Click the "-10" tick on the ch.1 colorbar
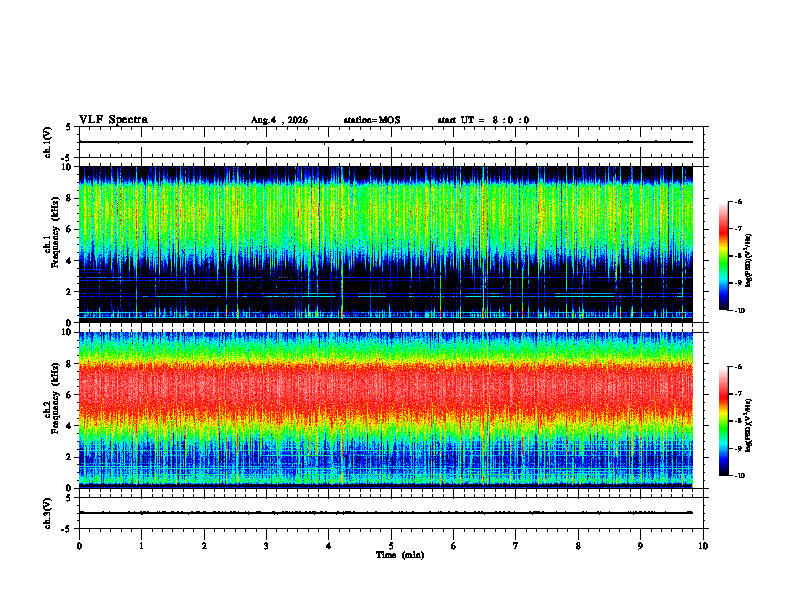Viewport: 792px width, 612px height. [x=739, y=311]
